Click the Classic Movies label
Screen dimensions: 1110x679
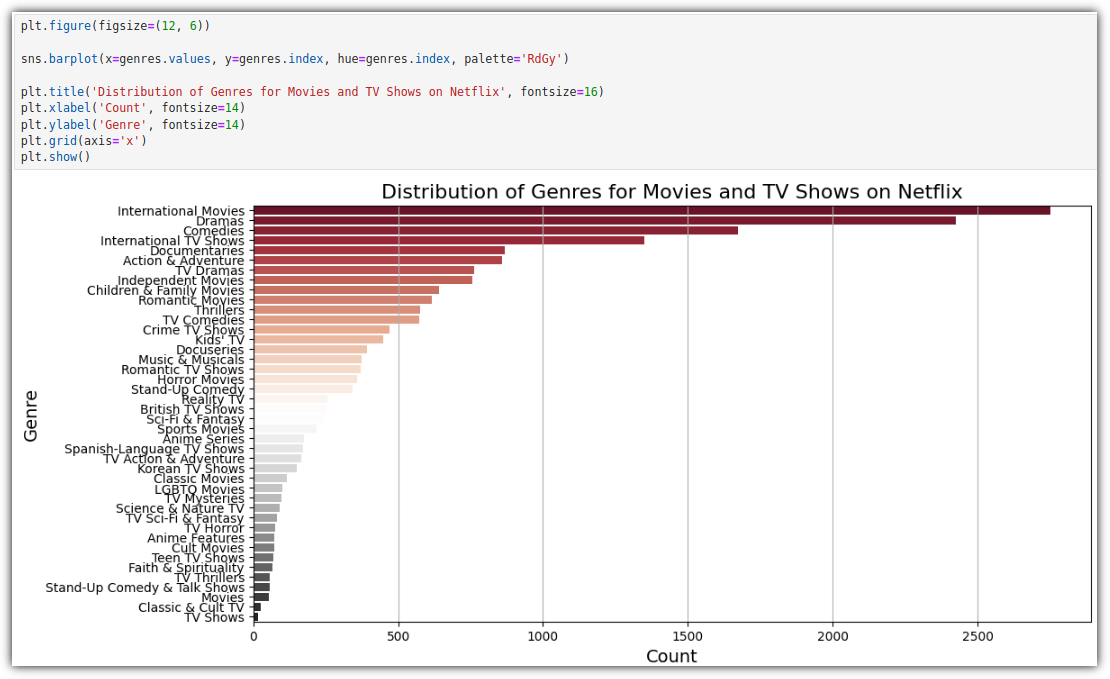pyautogui.click(x=198, y=479)
